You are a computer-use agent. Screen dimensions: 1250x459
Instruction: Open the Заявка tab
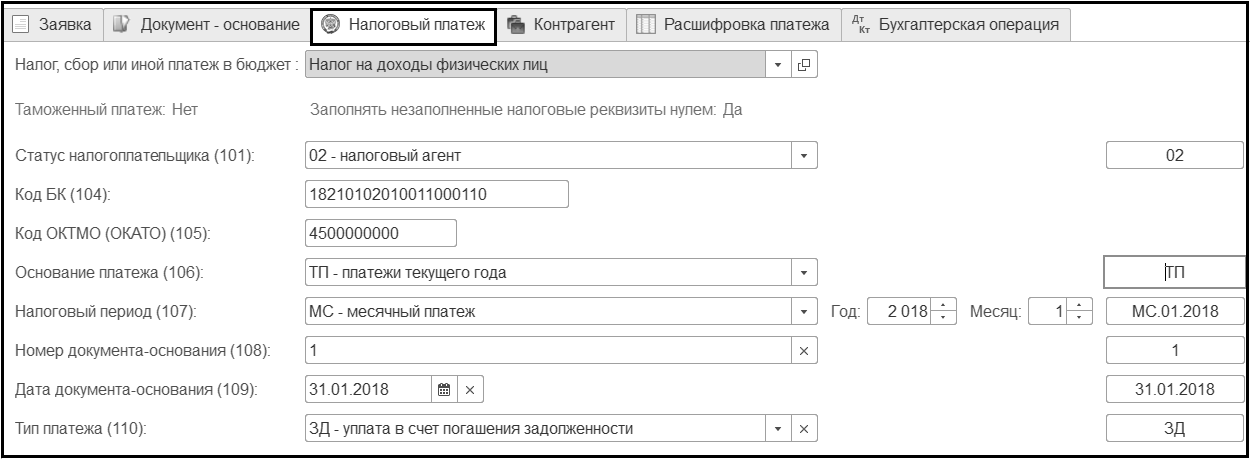[55, 24]
